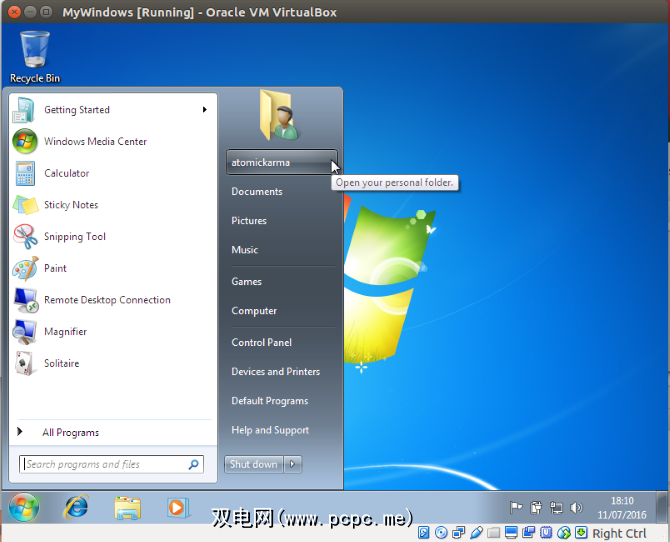Open Paint from the Start menu
Screen dimensions: 670x542
[x=113, y=268]
